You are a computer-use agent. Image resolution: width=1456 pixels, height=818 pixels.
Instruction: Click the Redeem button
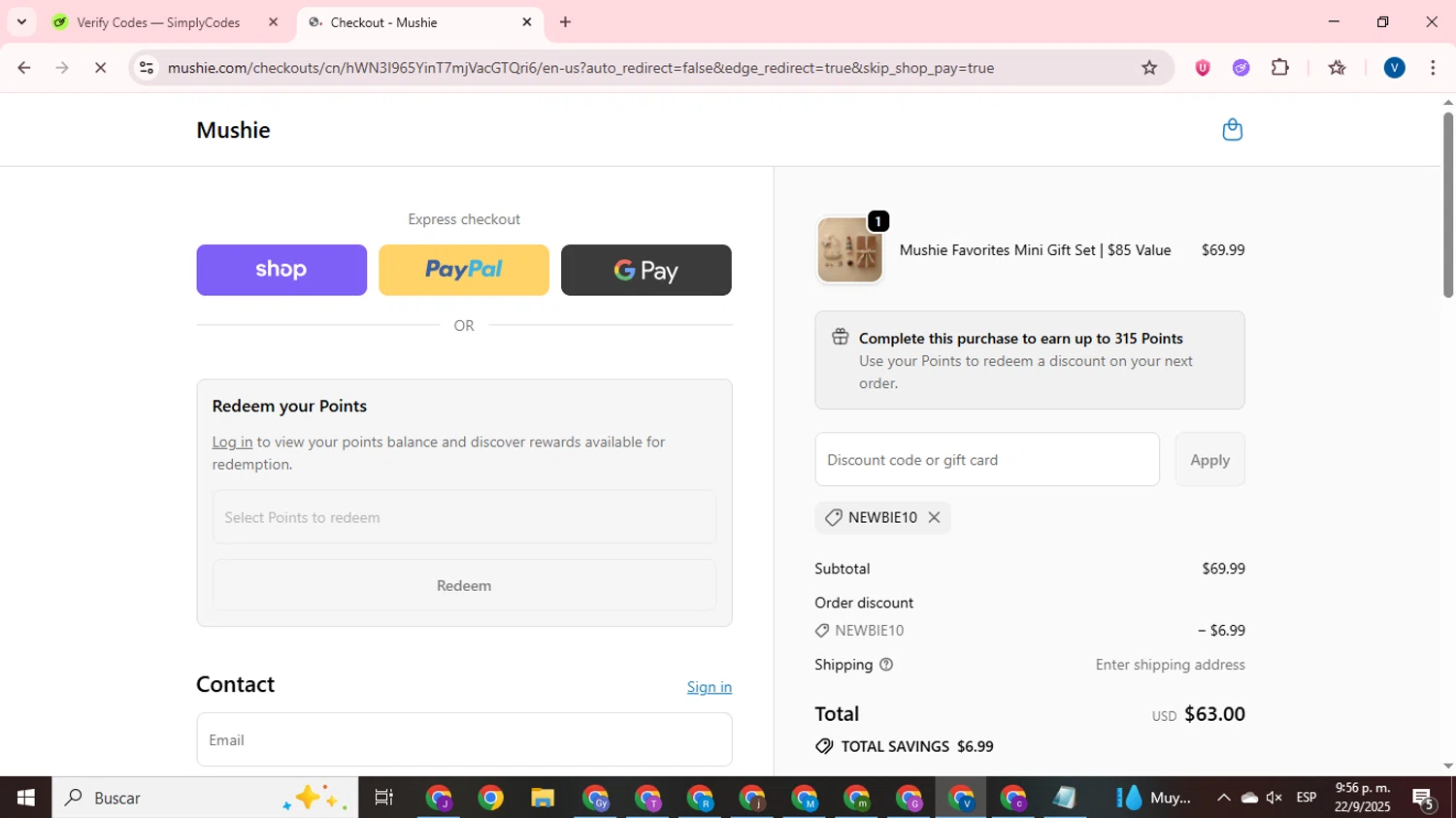[x=464, y=585]
